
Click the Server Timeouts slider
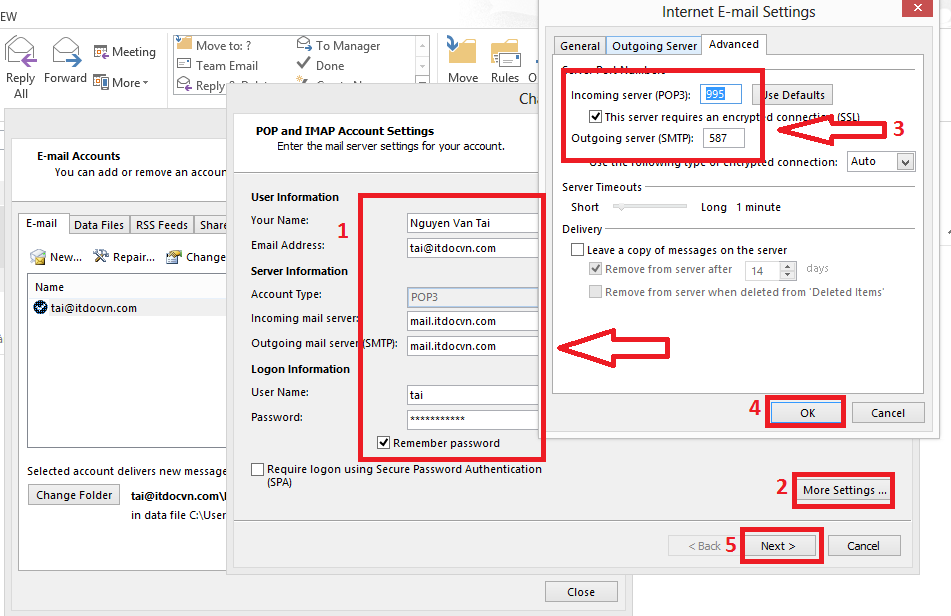(650, 207)
